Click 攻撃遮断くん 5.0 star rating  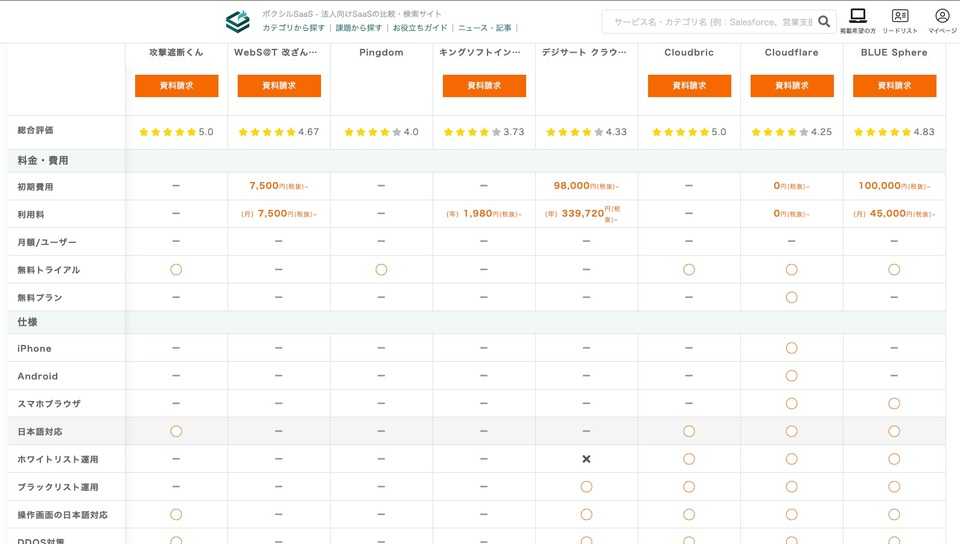(x=176, y=132)
